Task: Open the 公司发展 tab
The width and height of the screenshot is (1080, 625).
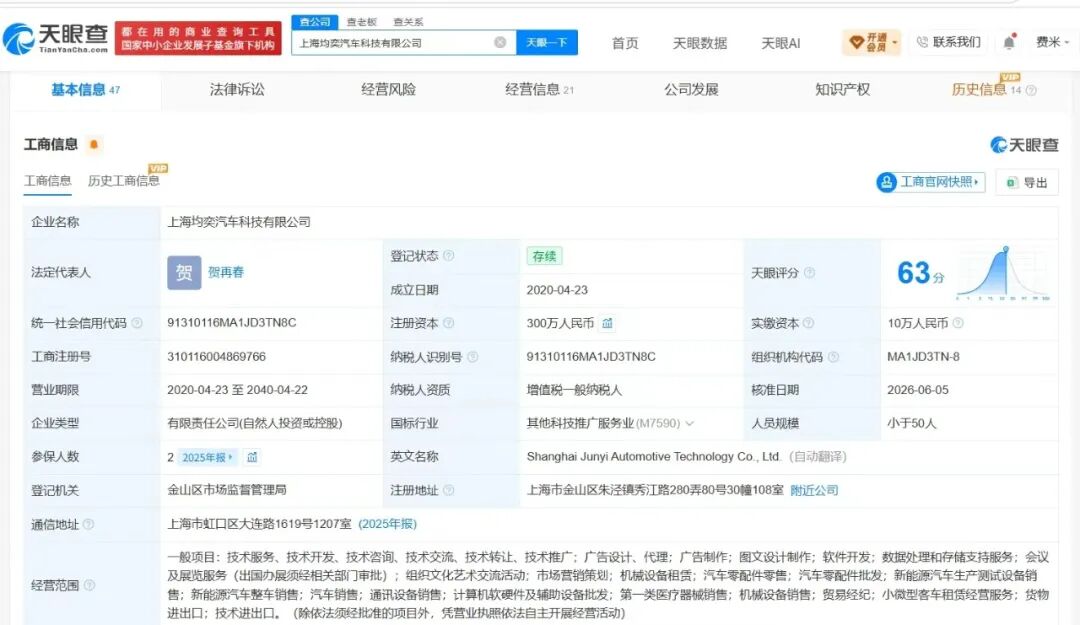Action: [691, 90]
